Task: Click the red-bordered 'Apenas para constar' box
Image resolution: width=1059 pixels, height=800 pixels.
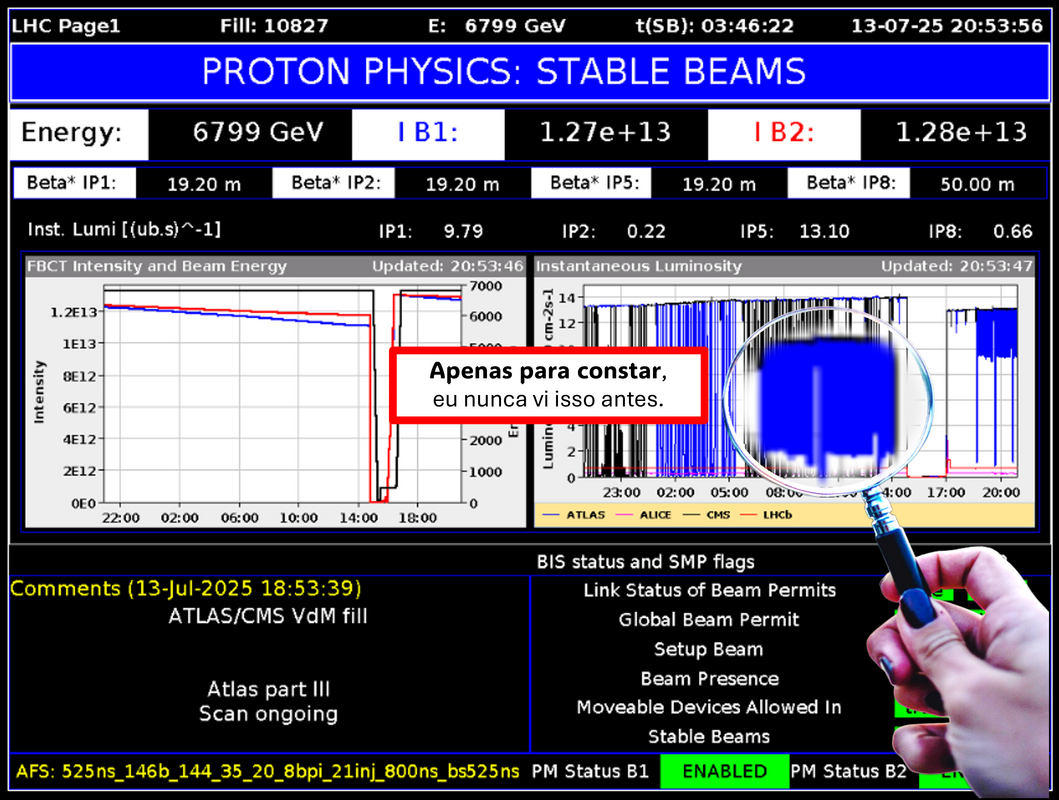Action: coord(548,385)
